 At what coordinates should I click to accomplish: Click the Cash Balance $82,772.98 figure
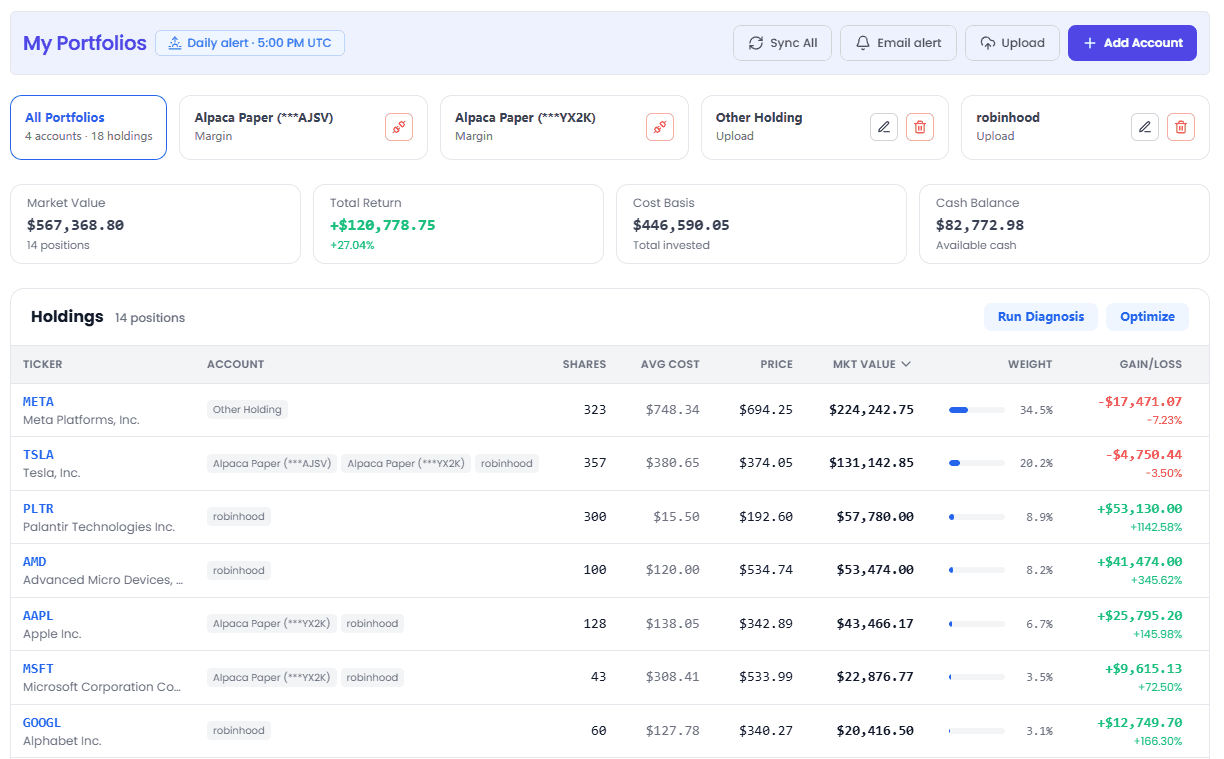click(x=980, y=225)
